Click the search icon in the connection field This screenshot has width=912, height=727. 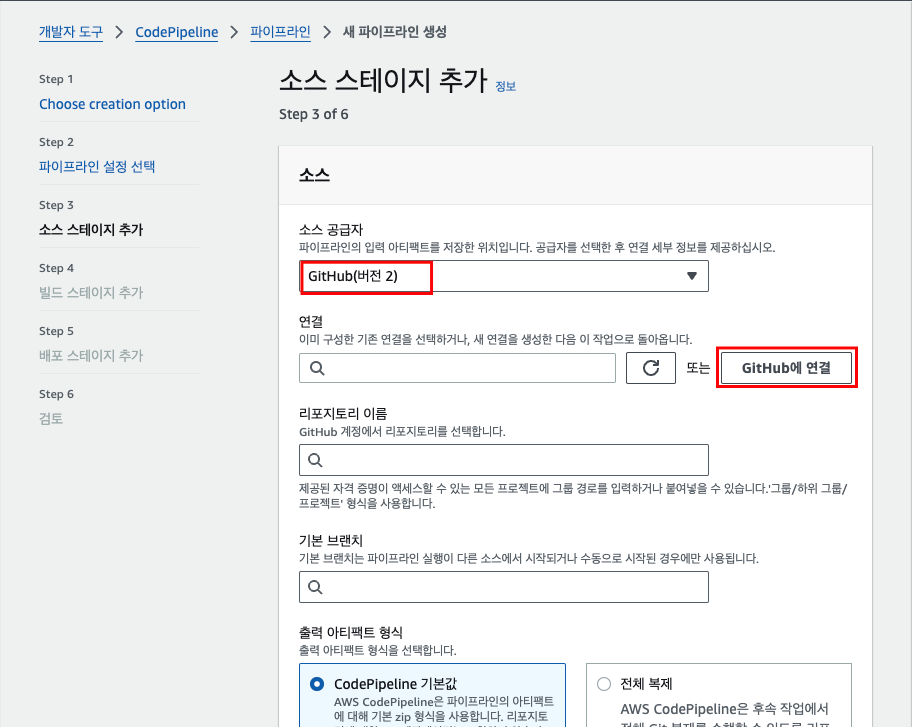317,368
